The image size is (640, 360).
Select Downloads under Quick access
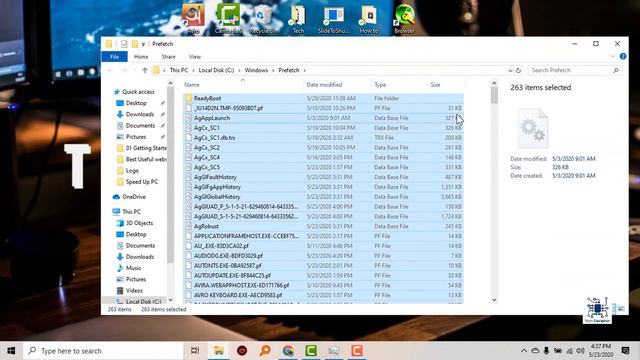click(x=140, y=114)
